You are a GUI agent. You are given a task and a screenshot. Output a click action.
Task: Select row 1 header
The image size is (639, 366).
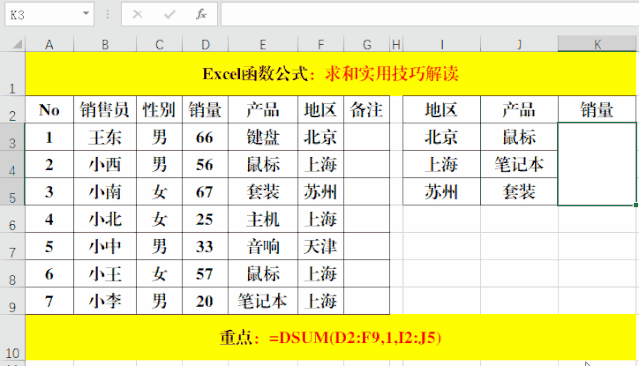point(12,74)
